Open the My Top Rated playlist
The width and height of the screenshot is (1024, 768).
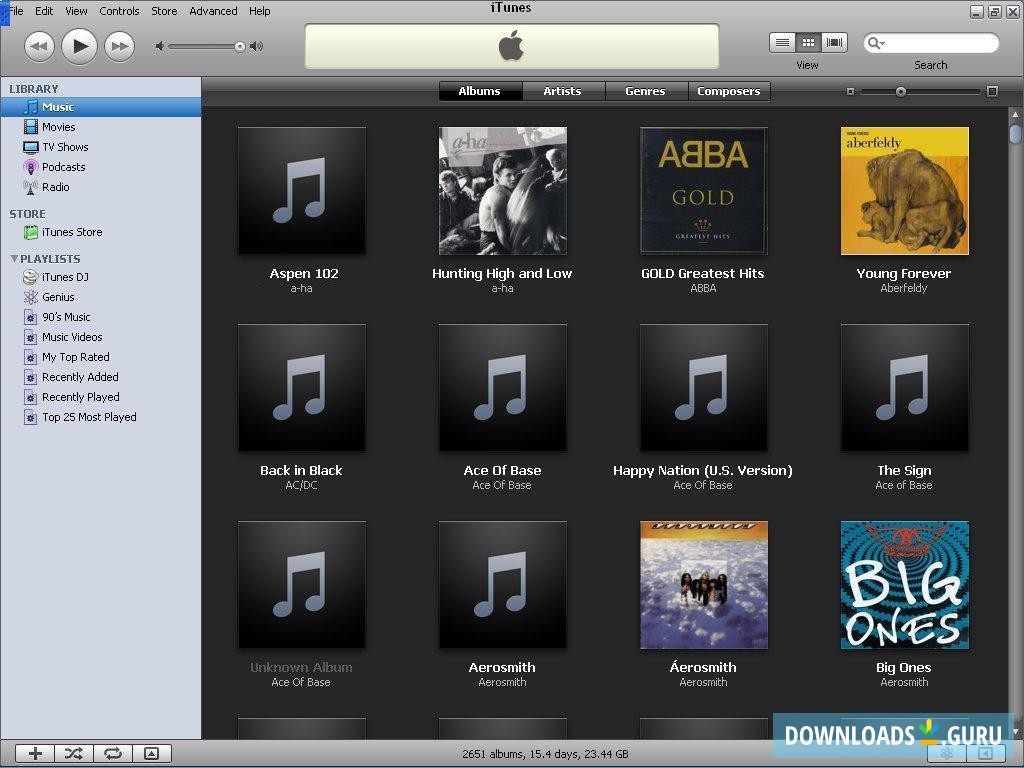click(101, 357)
